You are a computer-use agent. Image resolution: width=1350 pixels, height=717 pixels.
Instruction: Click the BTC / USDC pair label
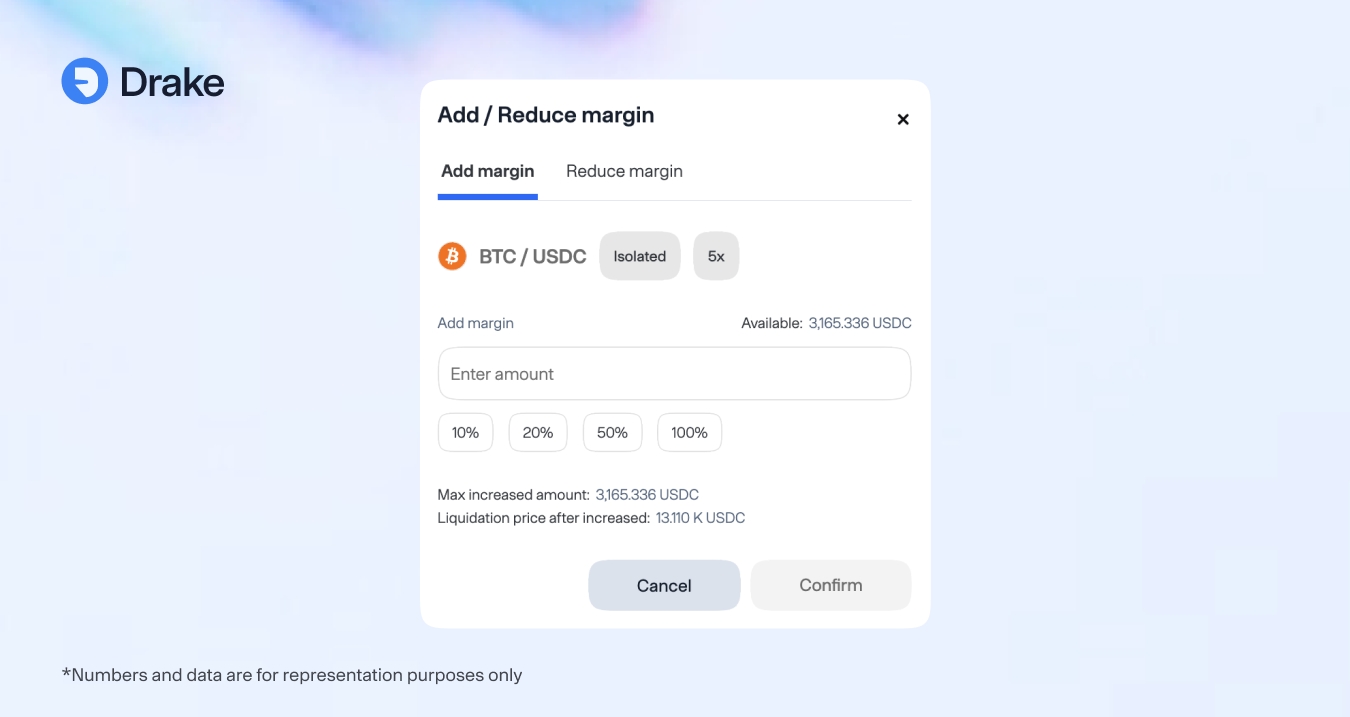click(x=533, y=257)
